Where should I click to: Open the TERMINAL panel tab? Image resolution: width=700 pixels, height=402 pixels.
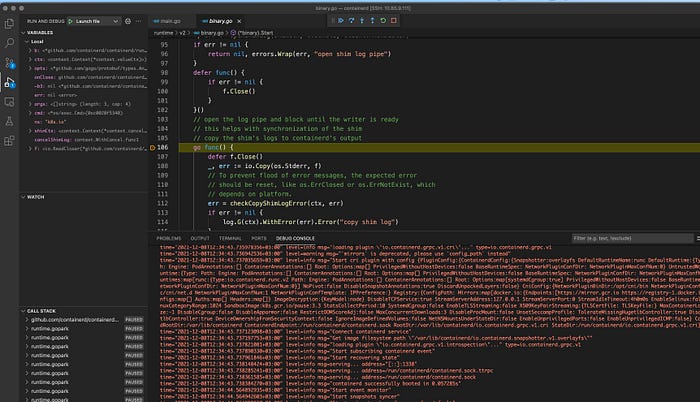pos(230,239)
